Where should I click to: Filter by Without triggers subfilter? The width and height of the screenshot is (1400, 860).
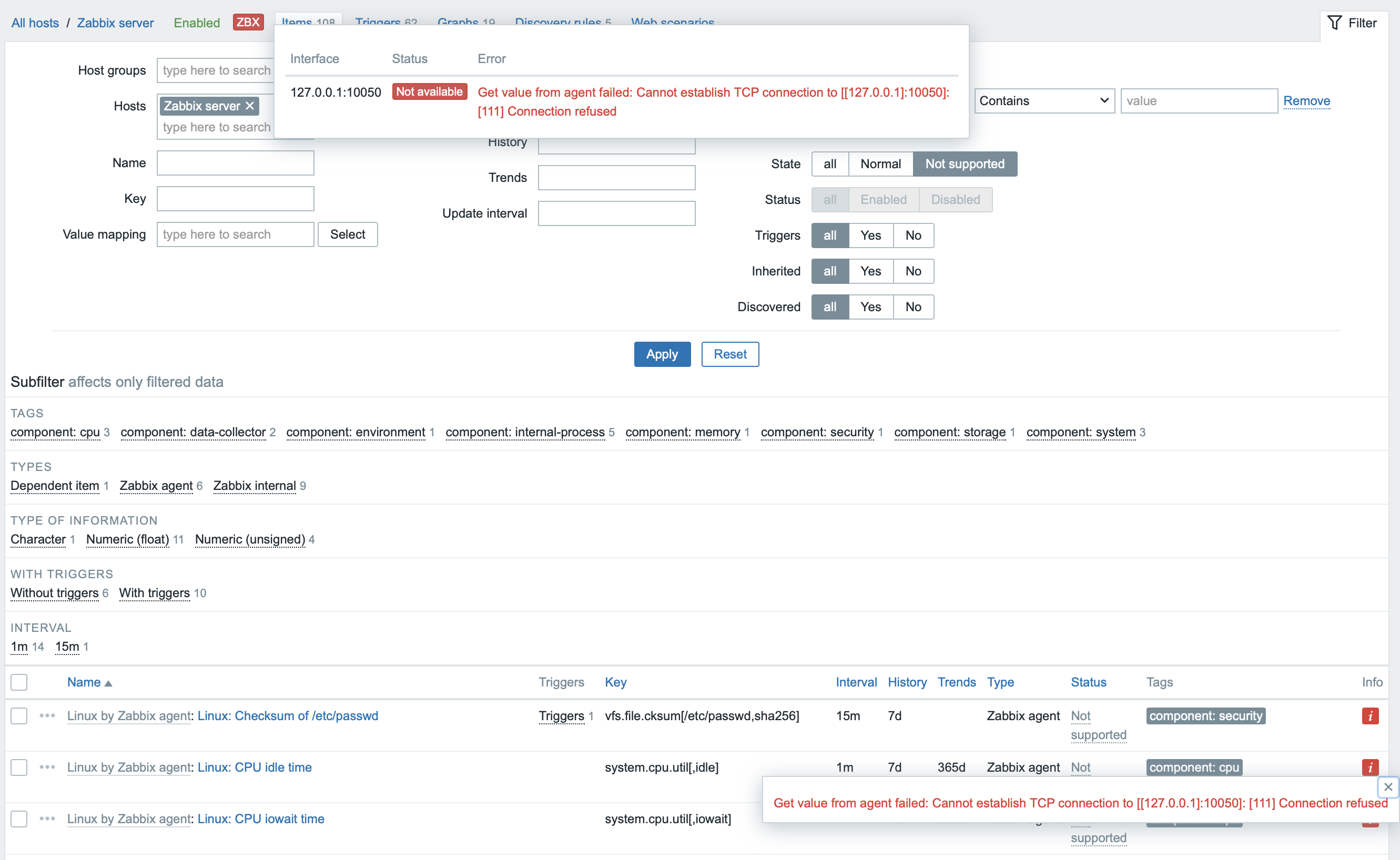pos(55,592)
